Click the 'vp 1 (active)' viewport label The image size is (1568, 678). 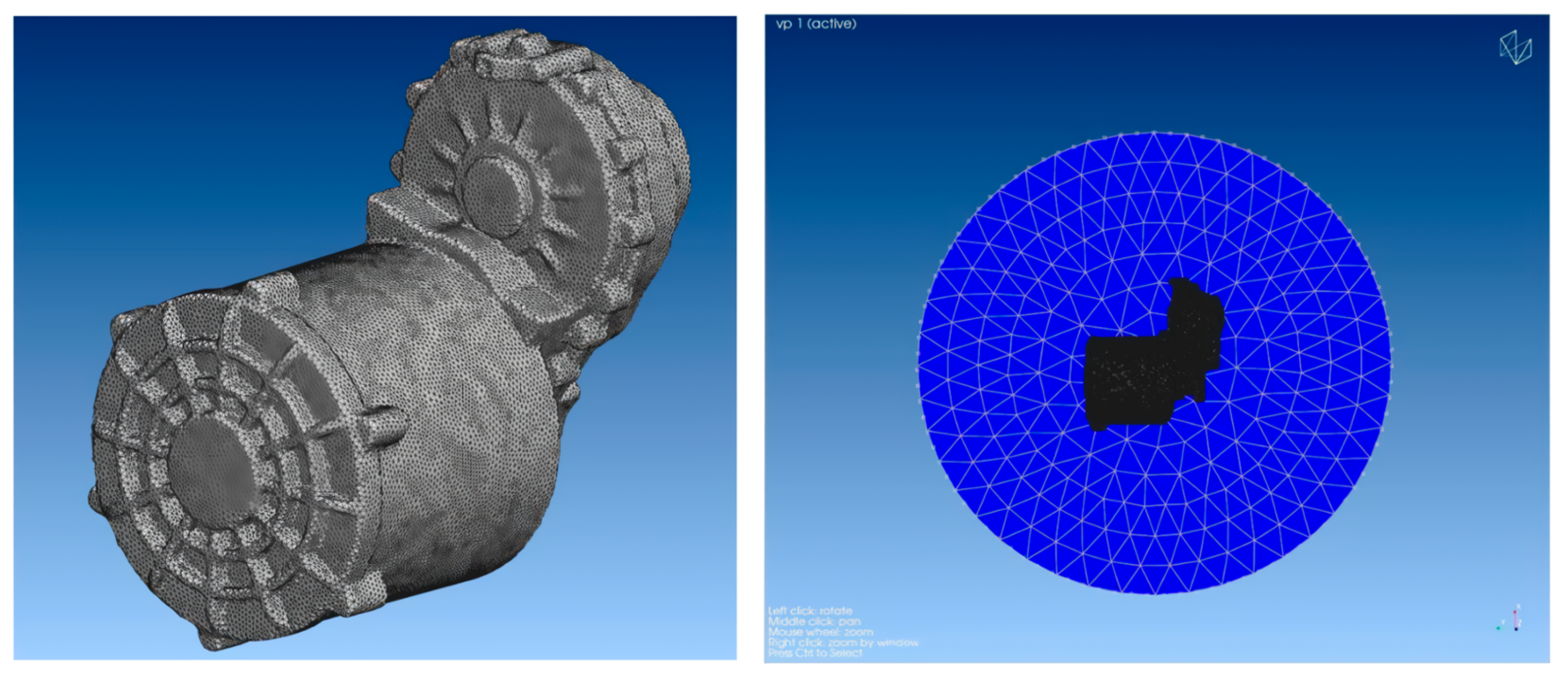pyautogui.click(x=816, y=24)
